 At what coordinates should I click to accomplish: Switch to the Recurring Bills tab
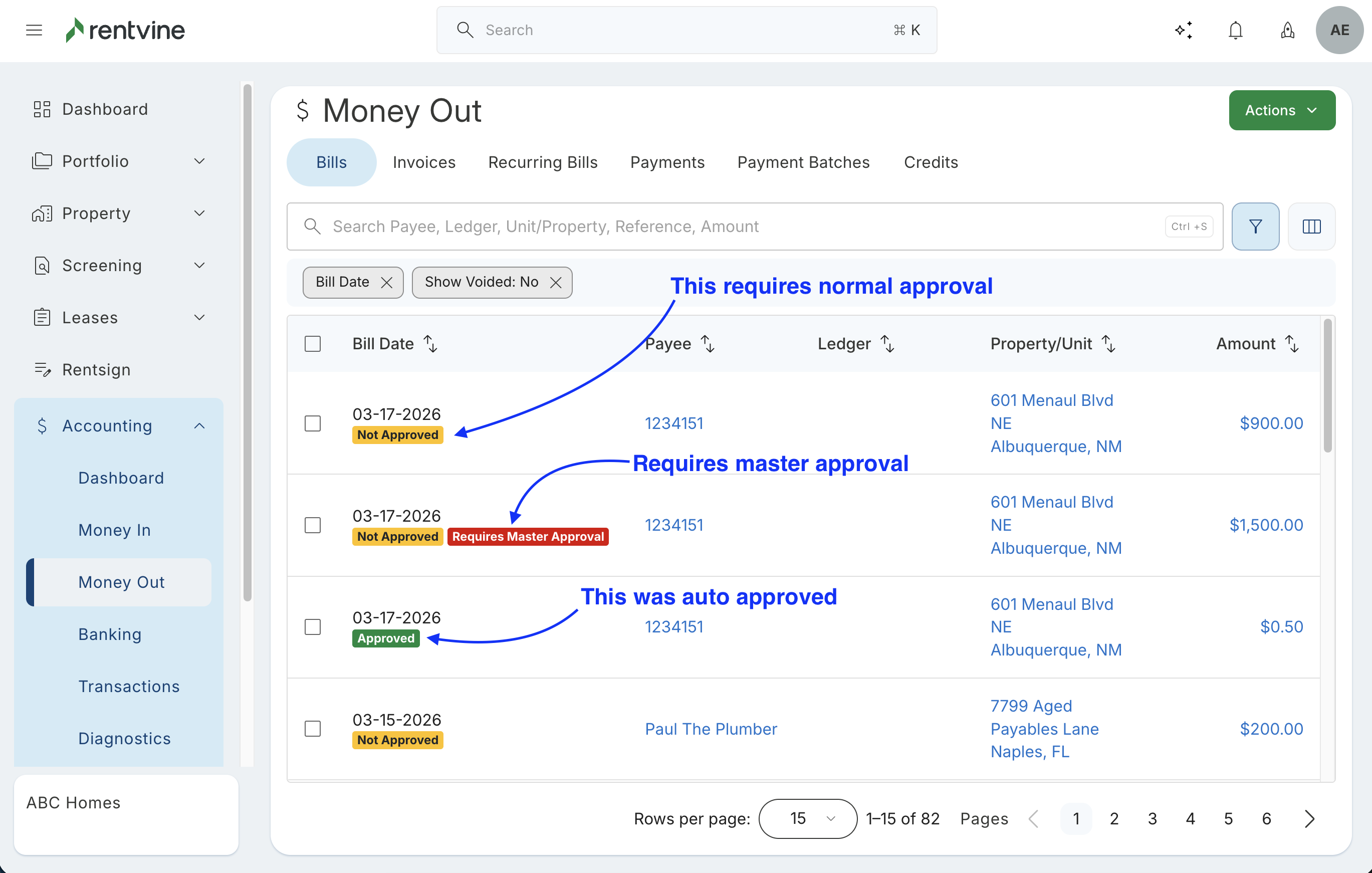[x=542, y=162]
